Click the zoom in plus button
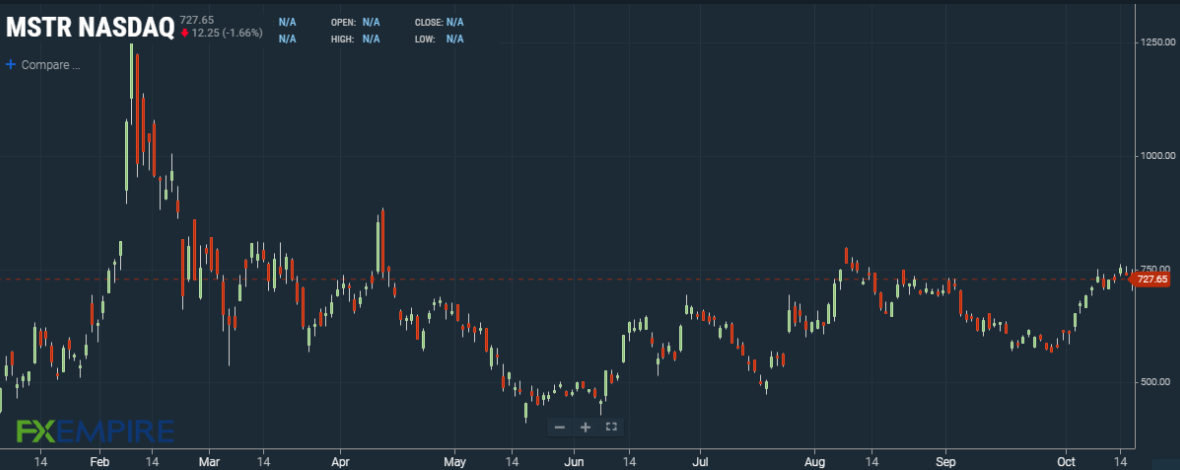 coord(585,427)
